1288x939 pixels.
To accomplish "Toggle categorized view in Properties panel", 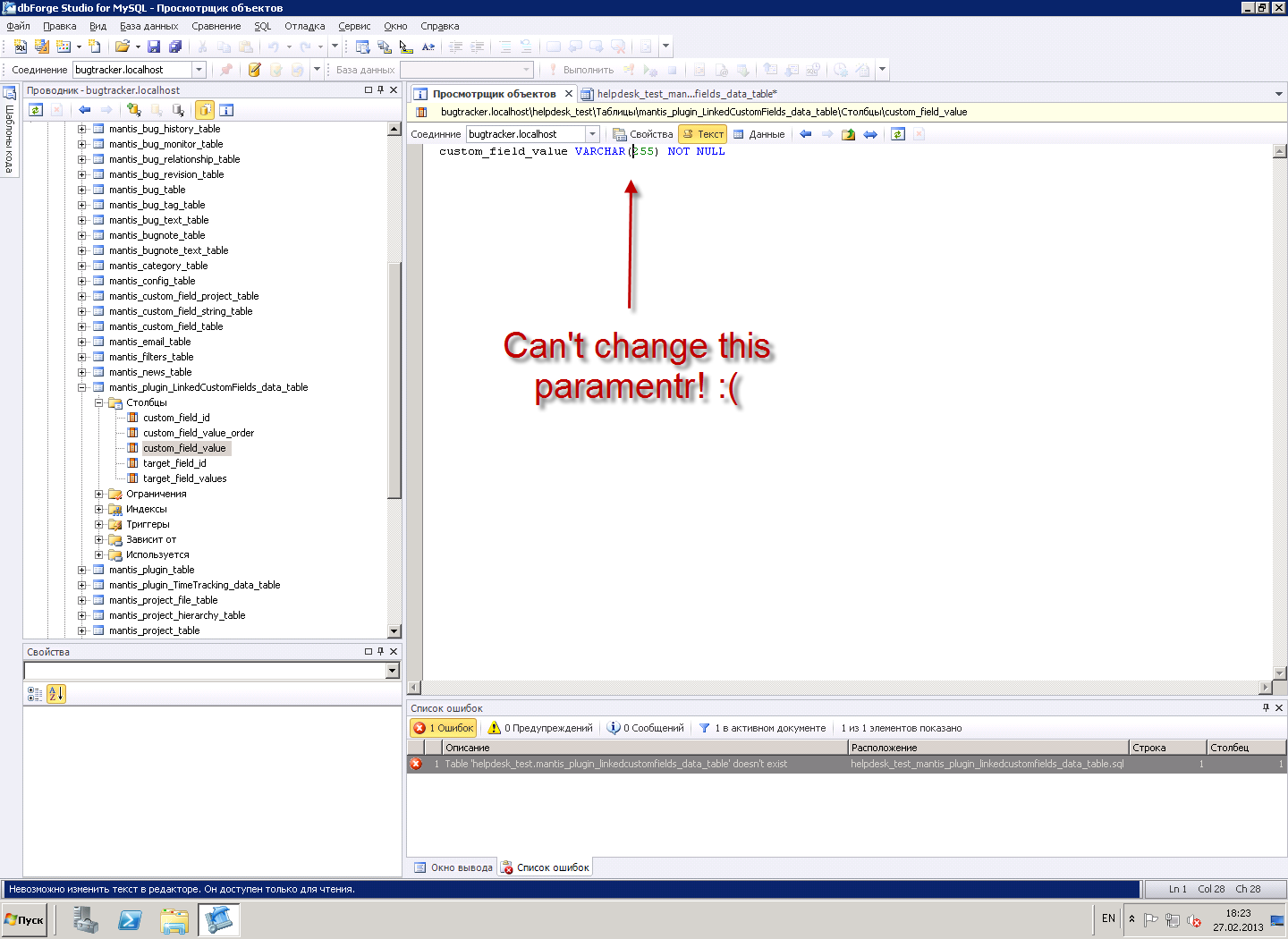I will click(35, 693).
